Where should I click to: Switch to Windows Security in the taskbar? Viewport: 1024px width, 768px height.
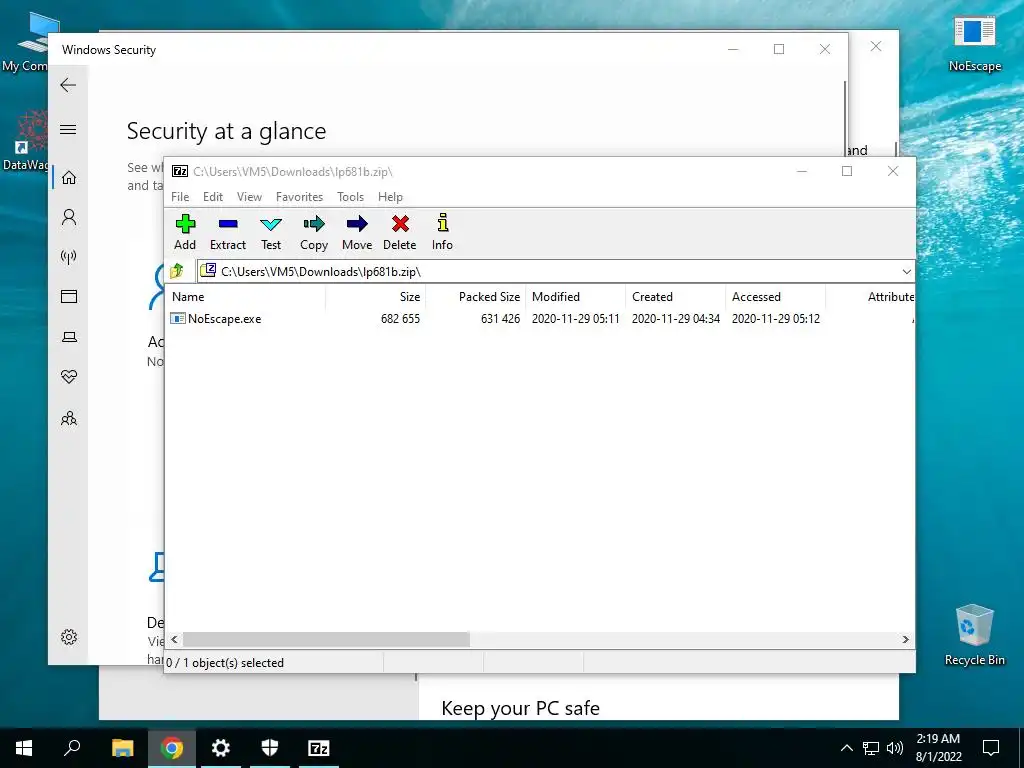coord(270,748)
